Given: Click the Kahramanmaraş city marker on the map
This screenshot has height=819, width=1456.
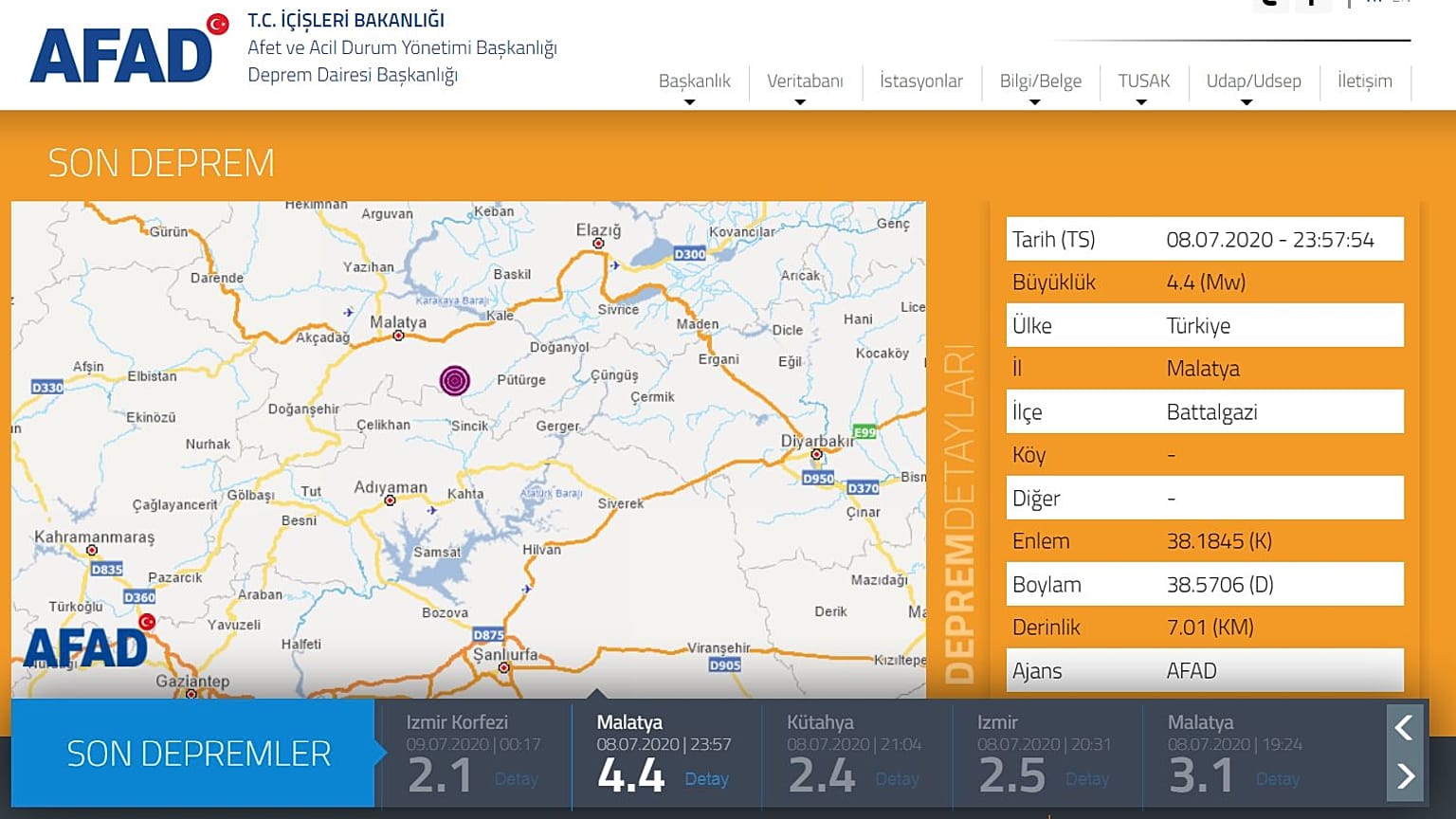Looking at the screenshot, I should pyautogui.click(x=92, y=550).
